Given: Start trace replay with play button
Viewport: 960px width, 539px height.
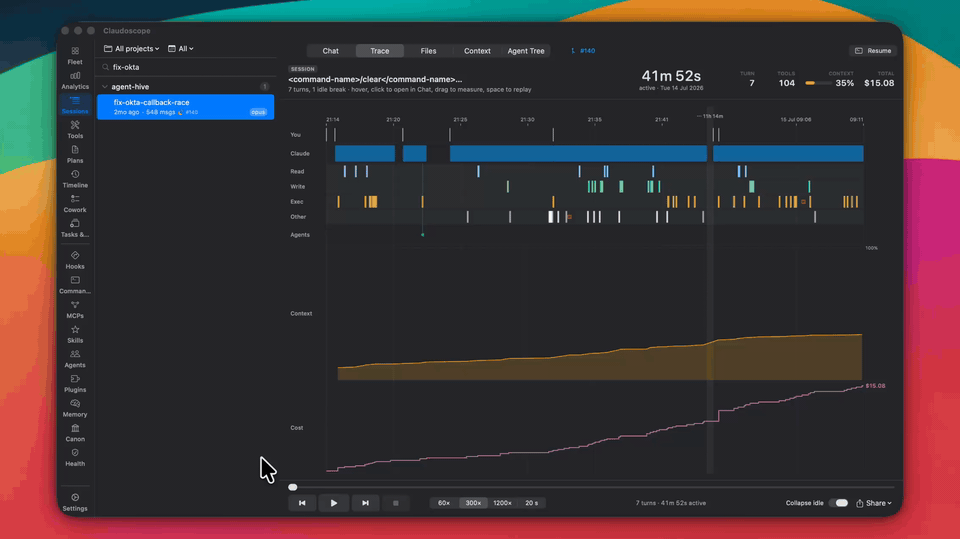Looking at the screenshot, I should coord(334,503).
